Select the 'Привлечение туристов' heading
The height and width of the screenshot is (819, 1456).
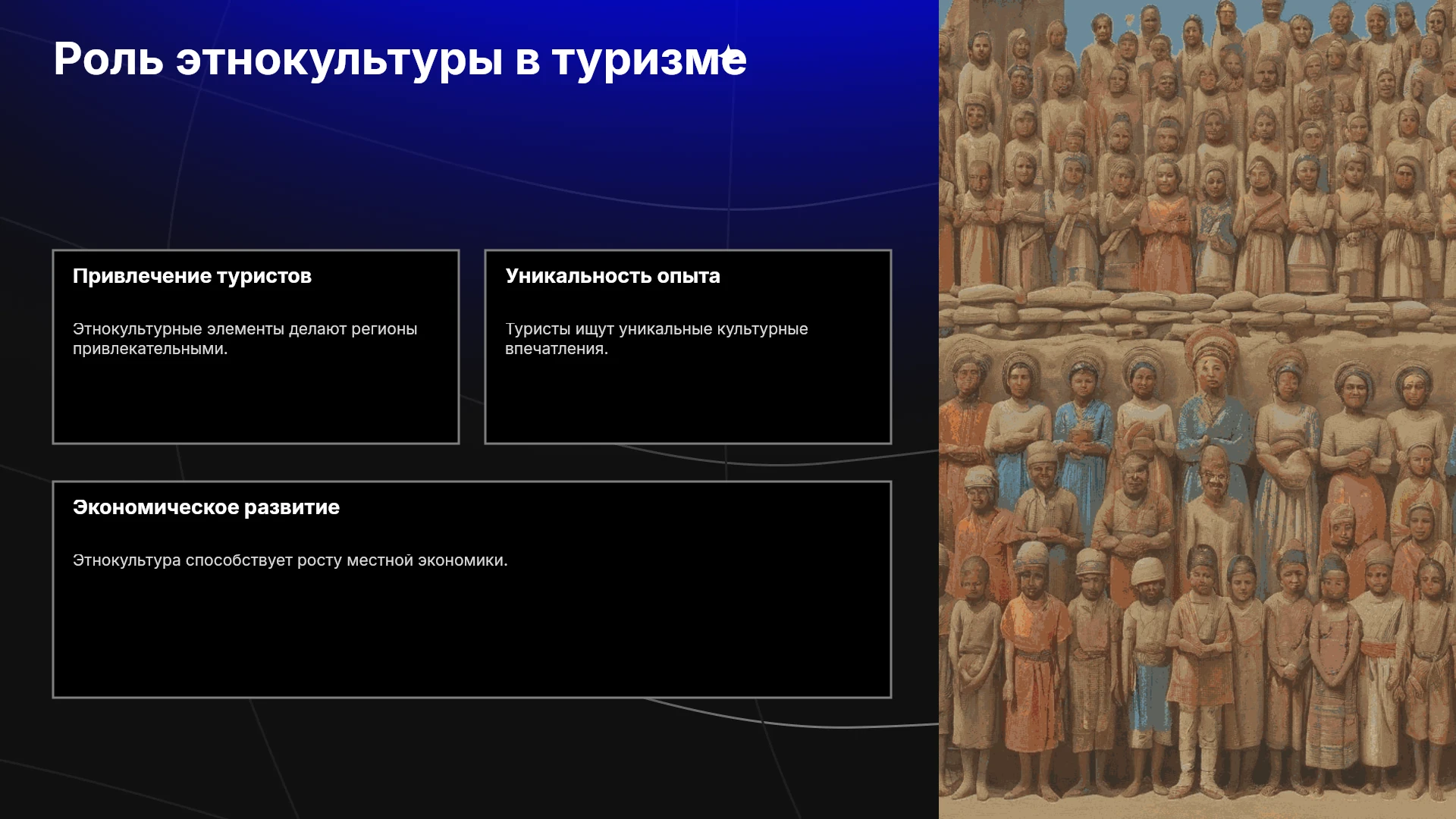point(192,276)
